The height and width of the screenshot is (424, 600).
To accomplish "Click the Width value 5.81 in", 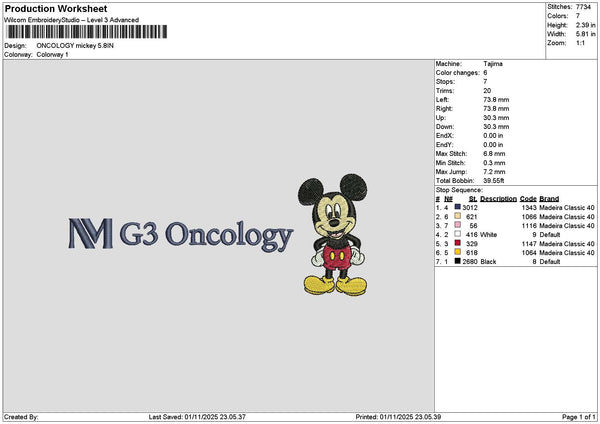I will tap(585, 34).
